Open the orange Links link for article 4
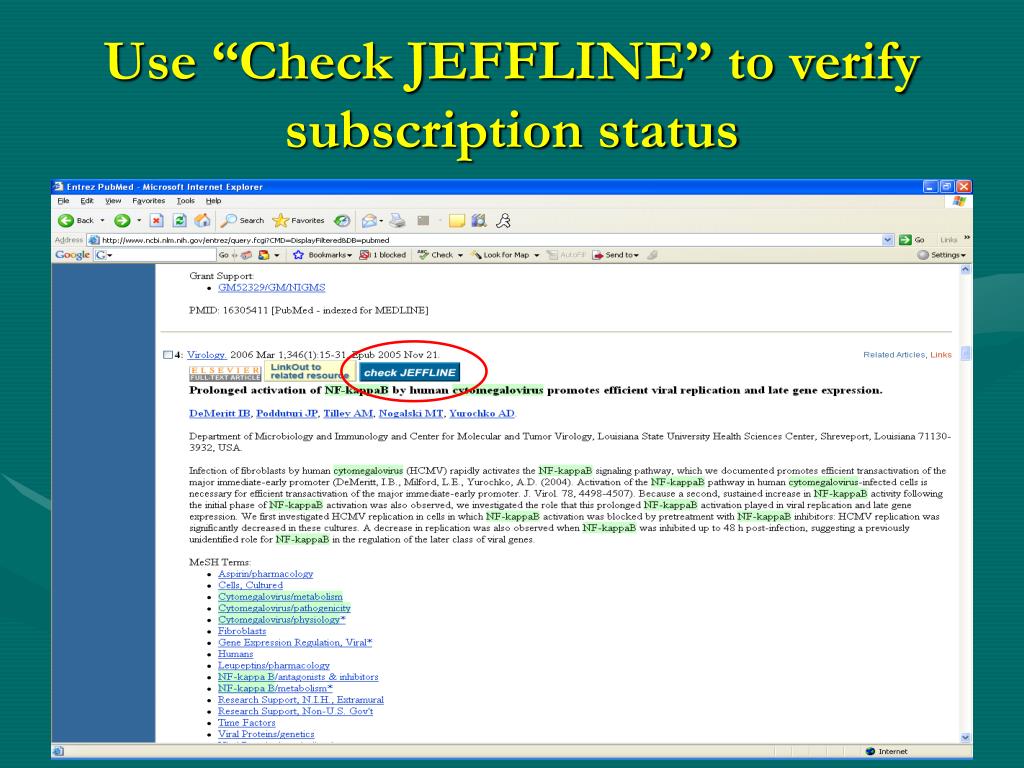 click(941, 355)
